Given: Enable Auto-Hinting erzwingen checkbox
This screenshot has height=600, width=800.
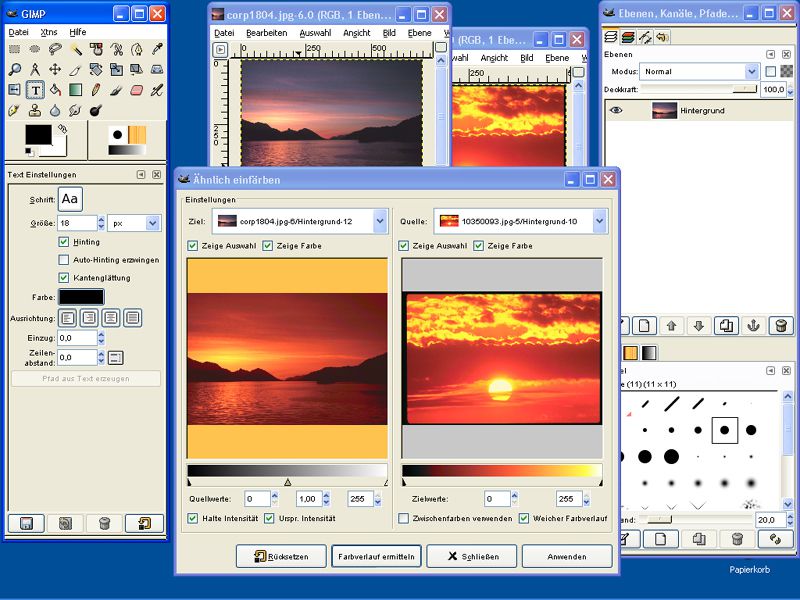Looking at the screenshot, I should [64, 260].
